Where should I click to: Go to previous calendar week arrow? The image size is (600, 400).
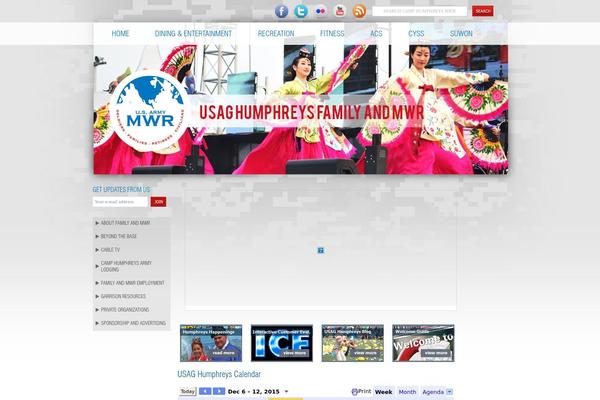[205, 391]
